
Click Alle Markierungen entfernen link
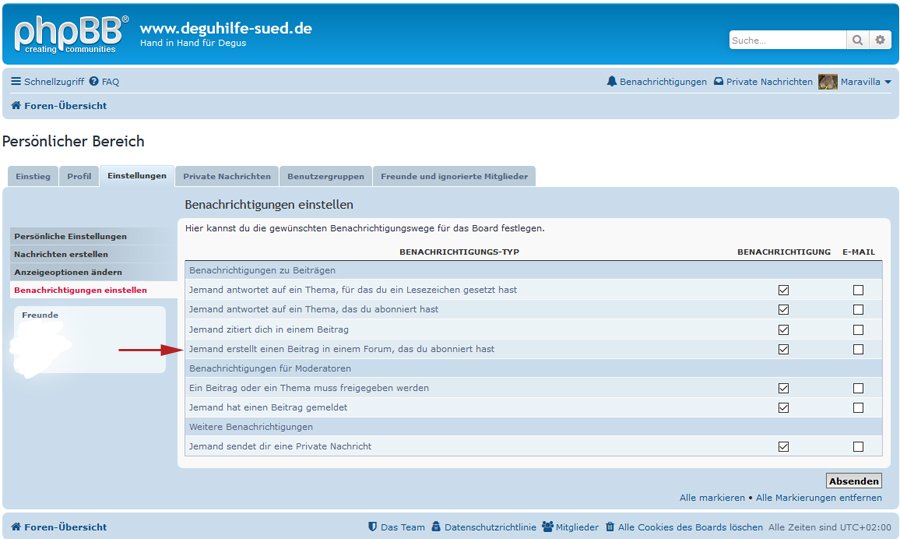[x=818, y=498]
